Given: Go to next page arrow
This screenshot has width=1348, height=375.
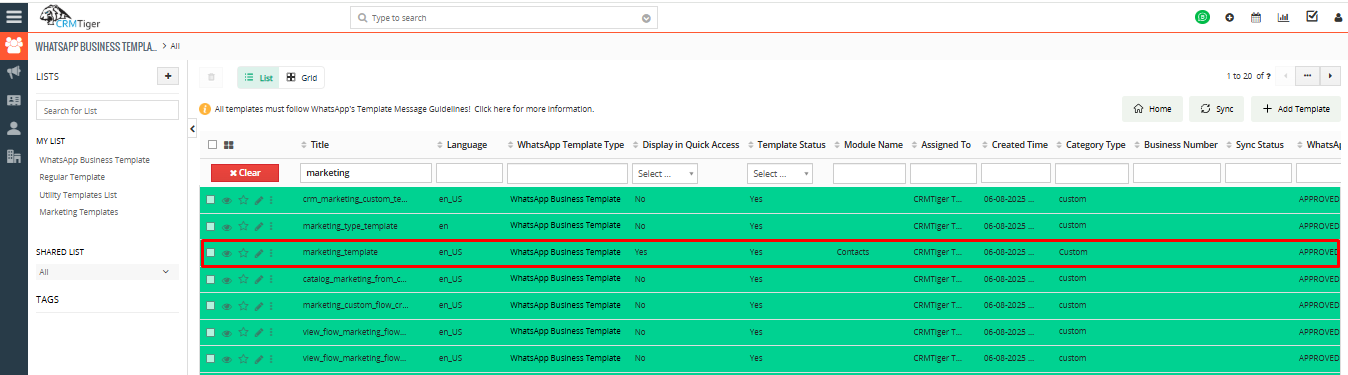Looking at the screenshot, I should pos(1330,76).
